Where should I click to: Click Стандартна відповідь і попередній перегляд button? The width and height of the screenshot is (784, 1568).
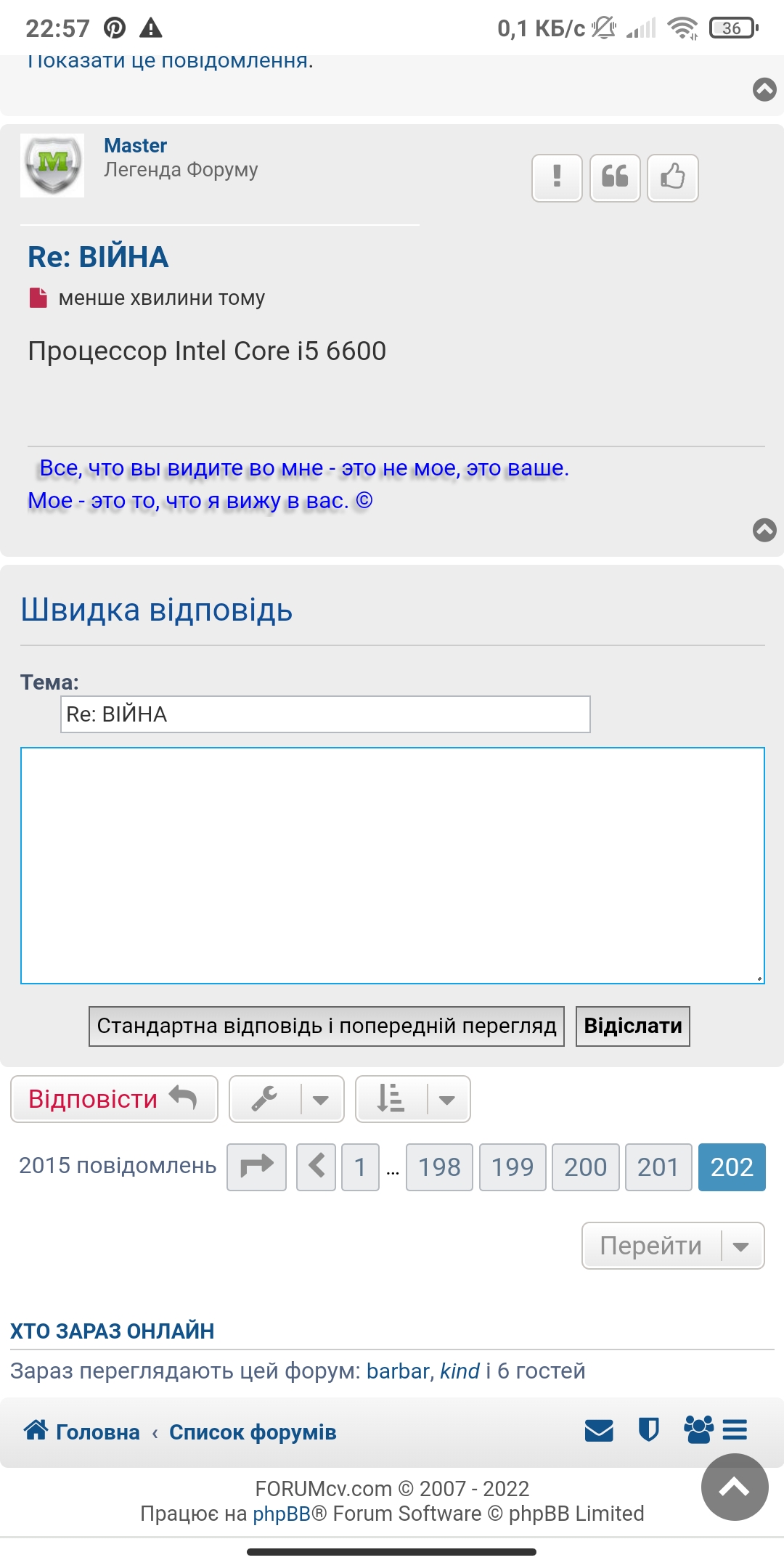(x=327, y=1026)
